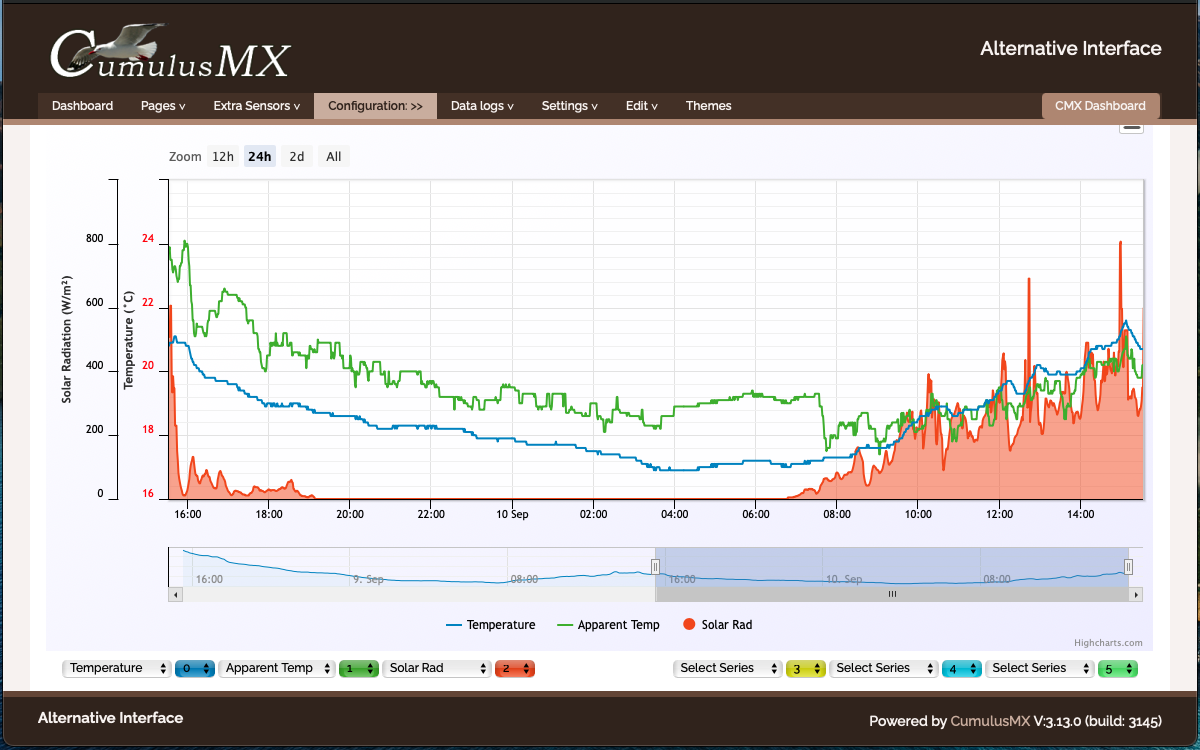
Task: Open the Apparent Temp series dropdown
Action: tap(278, 668)
